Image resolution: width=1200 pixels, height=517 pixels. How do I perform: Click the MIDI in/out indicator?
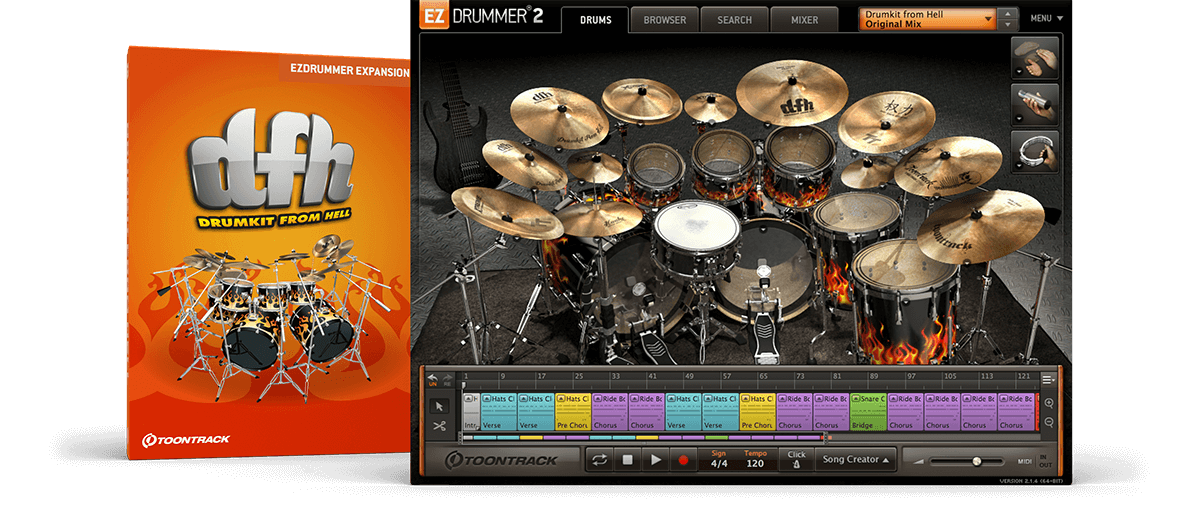click(x=1044, y=460)
